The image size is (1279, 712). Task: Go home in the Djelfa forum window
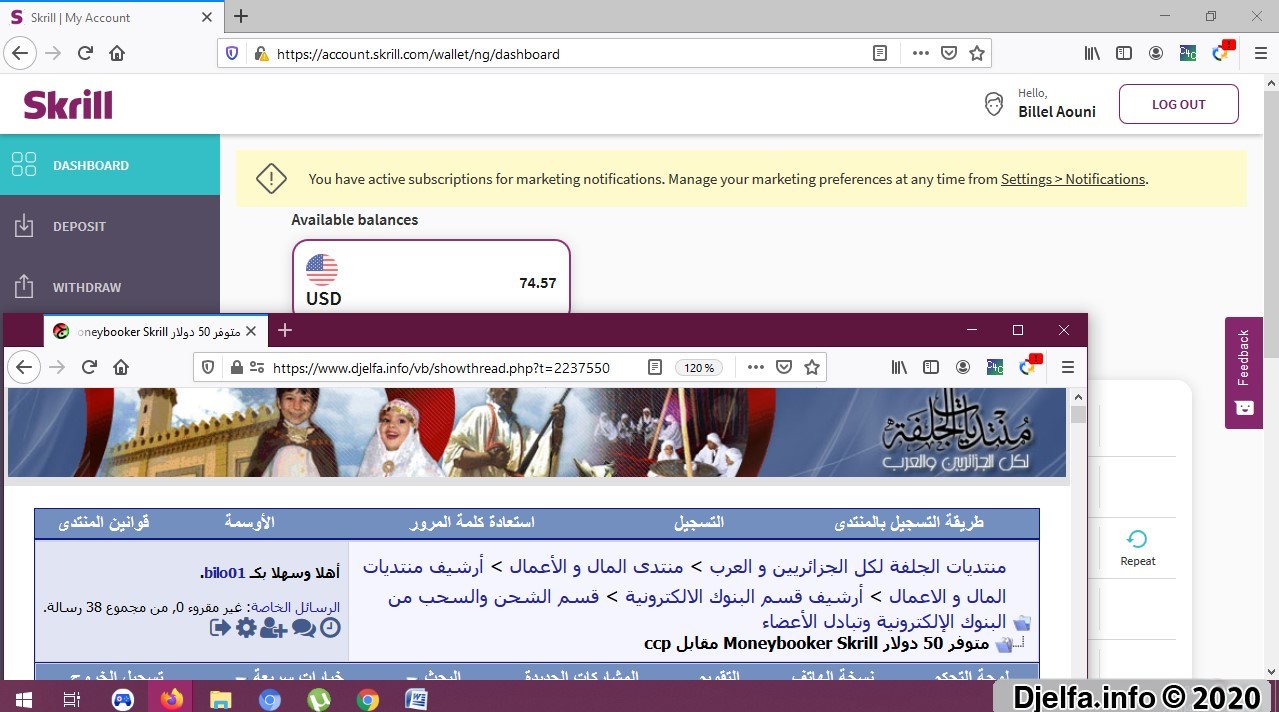pos(121,367)
